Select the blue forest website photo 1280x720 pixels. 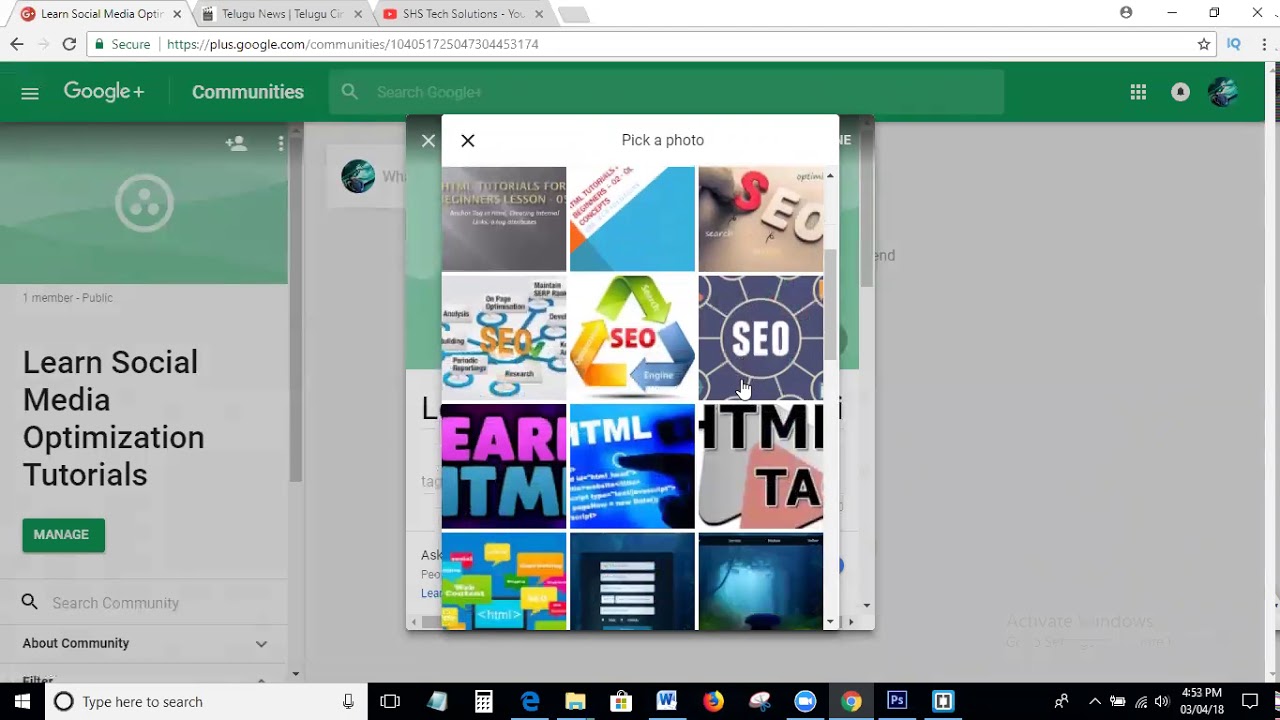(760, 581)
